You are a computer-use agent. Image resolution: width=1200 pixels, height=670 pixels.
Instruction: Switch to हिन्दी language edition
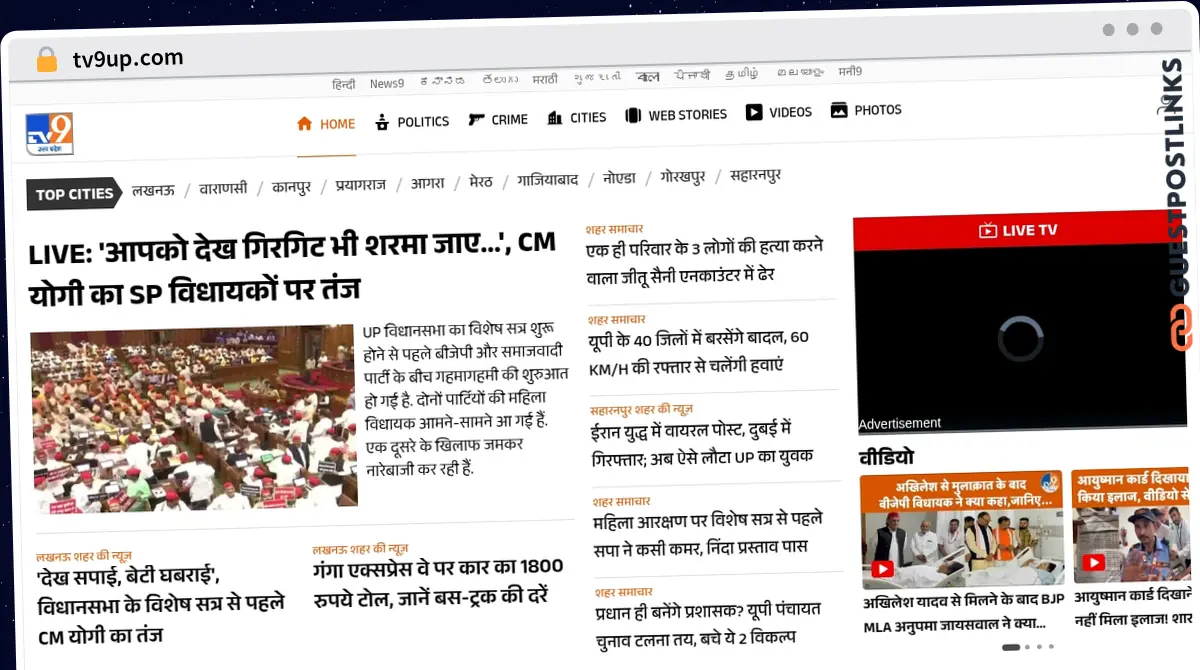pyautogui.click(x=343, y=85)
